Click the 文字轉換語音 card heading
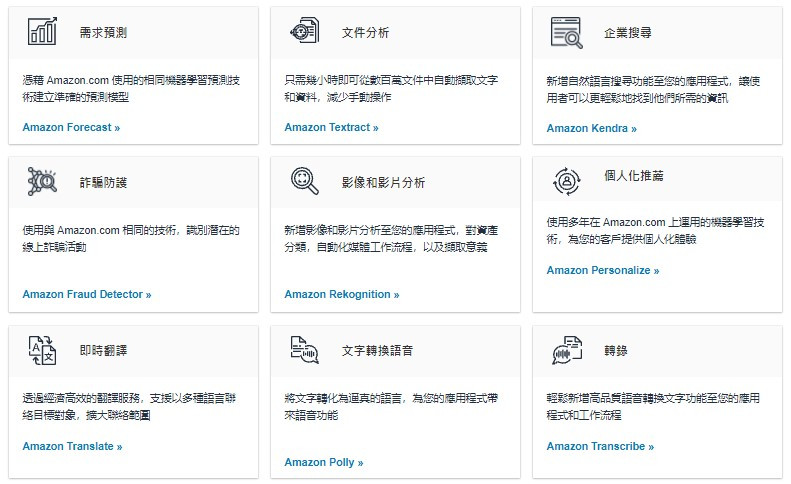Image resolution: width=791 pixels, height=484 pixels. (377, 350)
